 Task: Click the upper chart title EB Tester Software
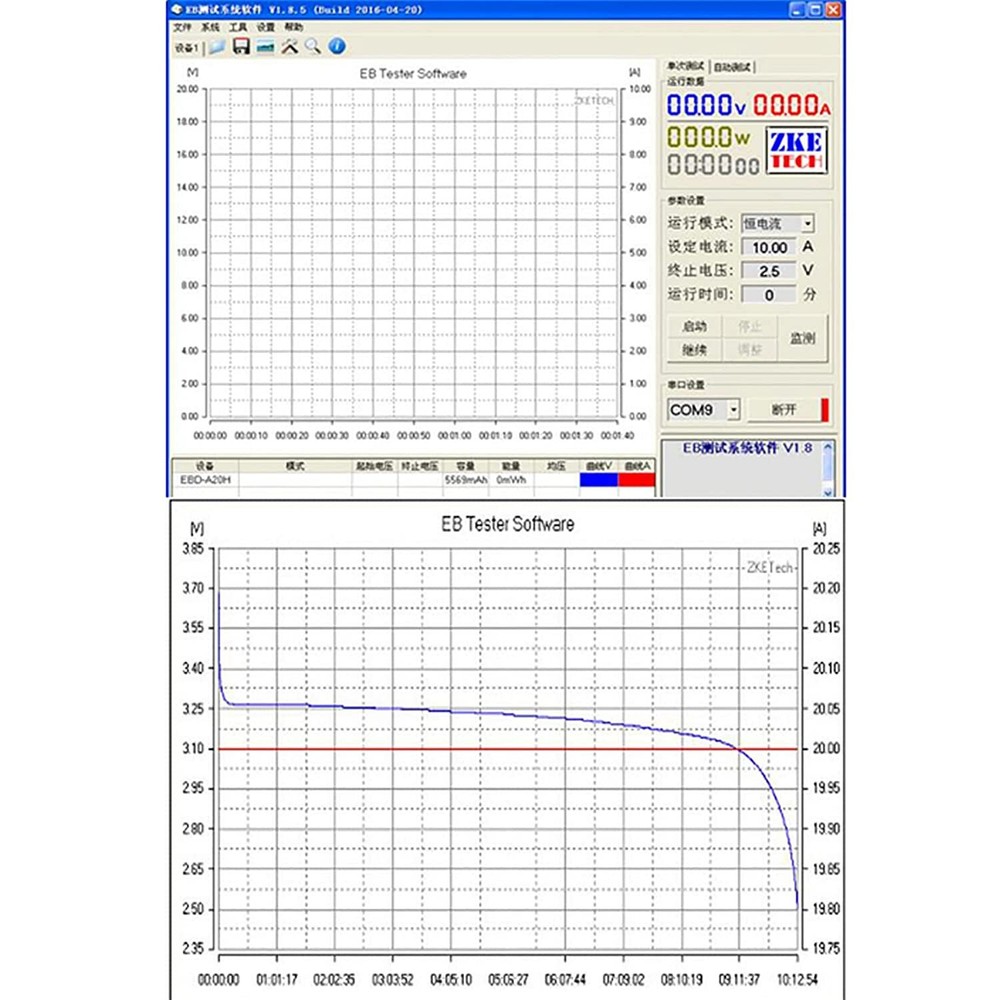coord(413,73)
